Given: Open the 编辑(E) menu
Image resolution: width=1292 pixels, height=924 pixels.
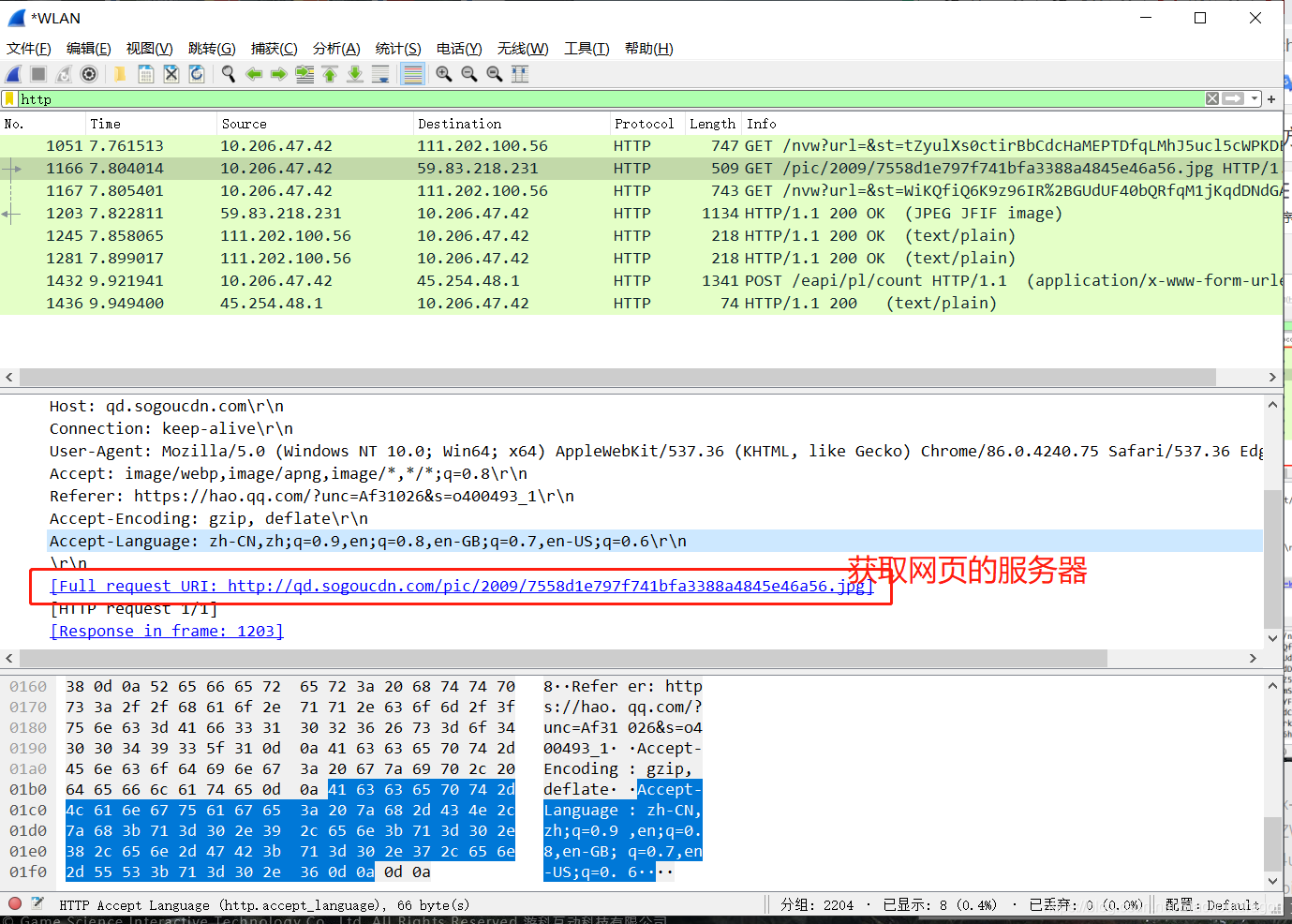Looking at the screenshot, I should click(x=89, y=49).
